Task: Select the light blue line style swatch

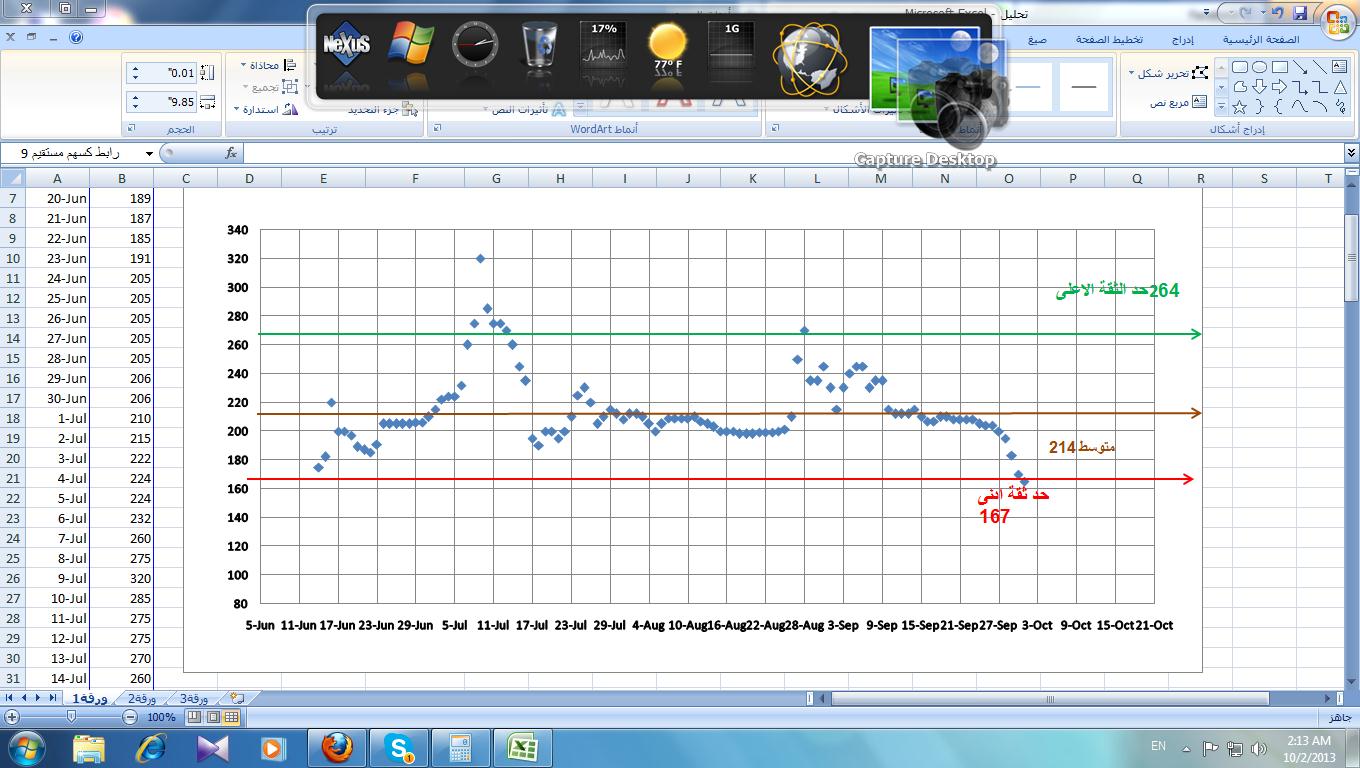Action: pyautogui.click(x=1027, y=86)
